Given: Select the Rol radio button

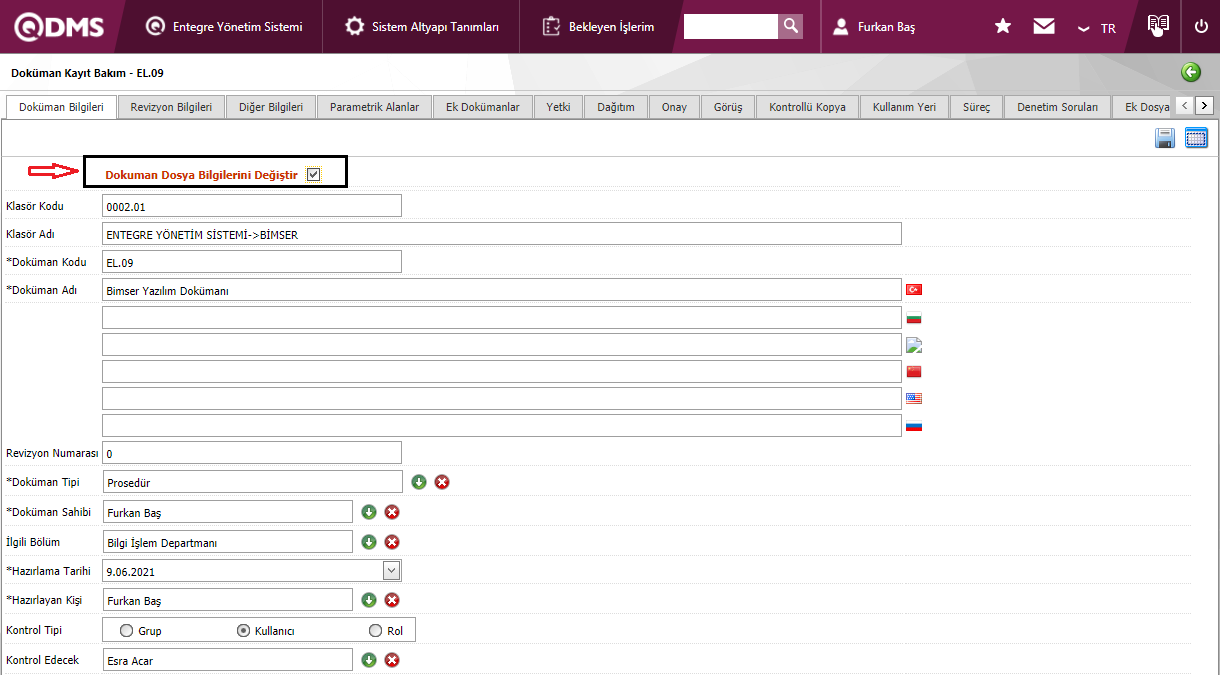Looking at the screenshot, I should (x=376, y=631).
